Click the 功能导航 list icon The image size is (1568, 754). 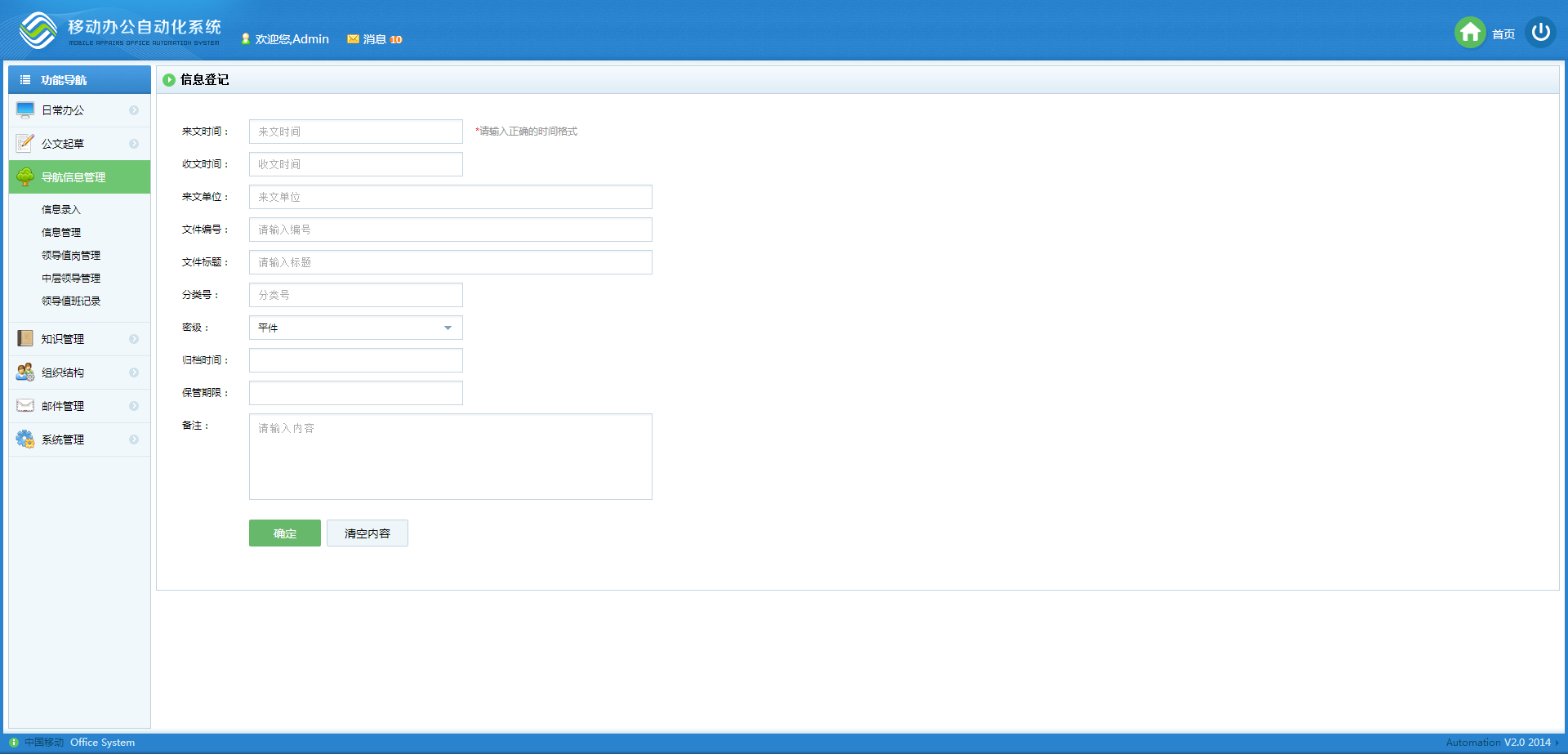coord(25,80)
